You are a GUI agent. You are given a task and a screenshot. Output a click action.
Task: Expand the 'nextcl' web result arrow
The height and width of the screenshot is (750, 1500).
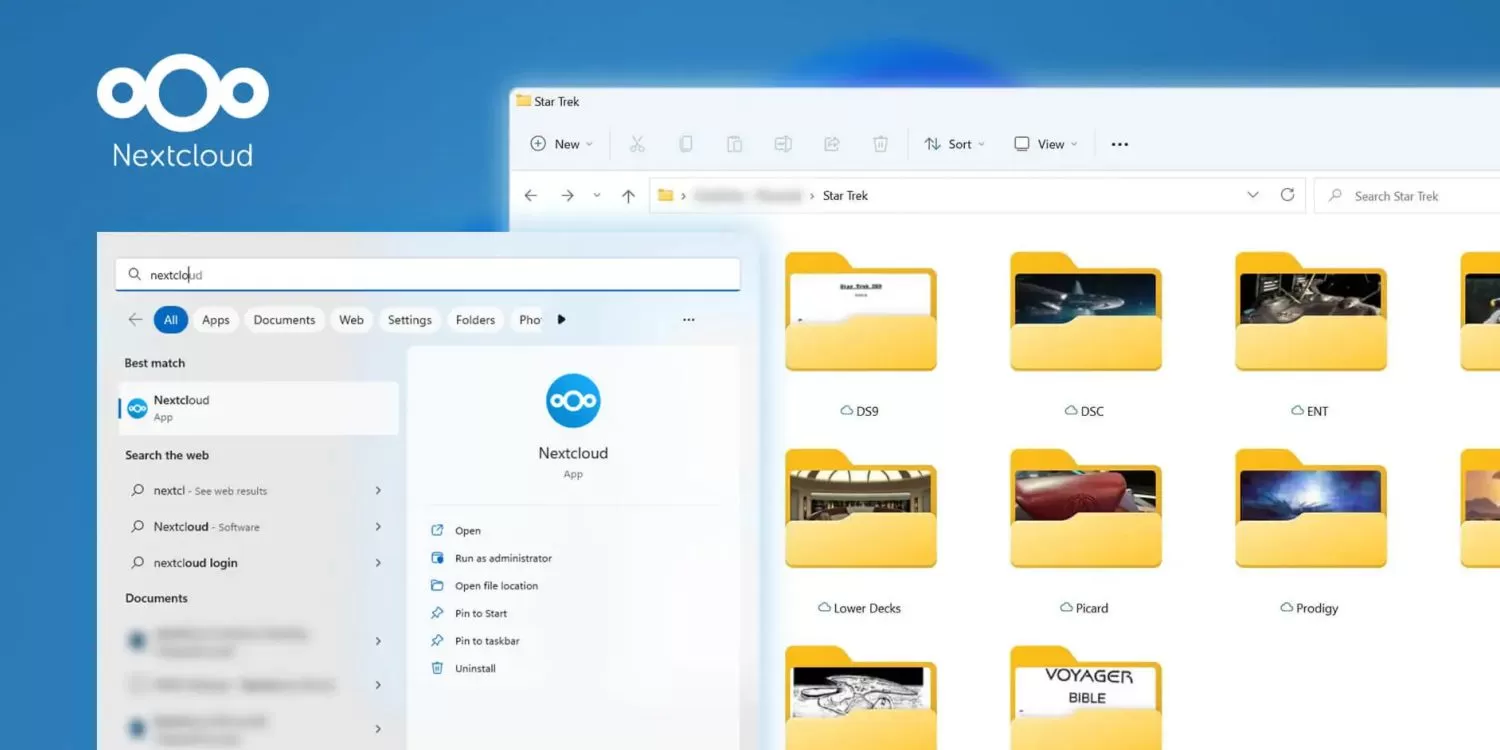[378, 491]
